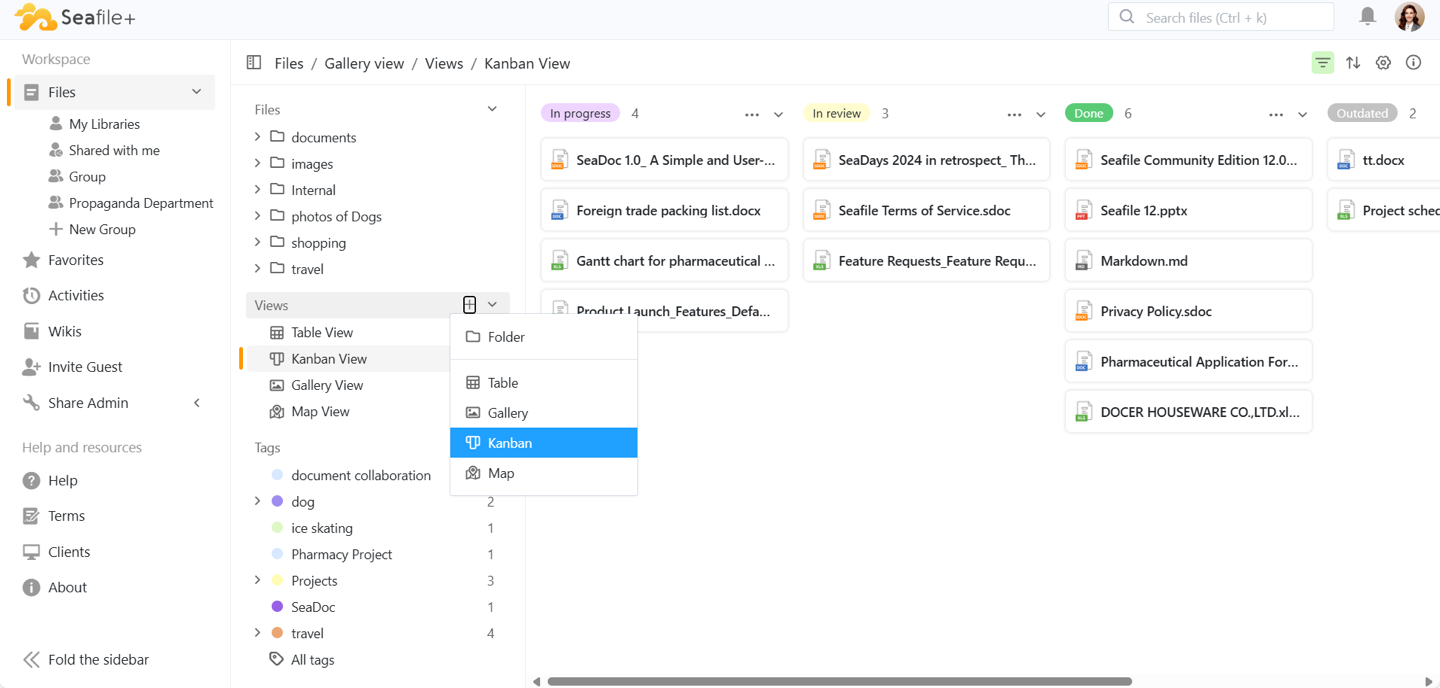Go to Gallery view in breadcrumb
Image resolution: width=1440 pixels, height=688 pixels.
tap(364, 63)
